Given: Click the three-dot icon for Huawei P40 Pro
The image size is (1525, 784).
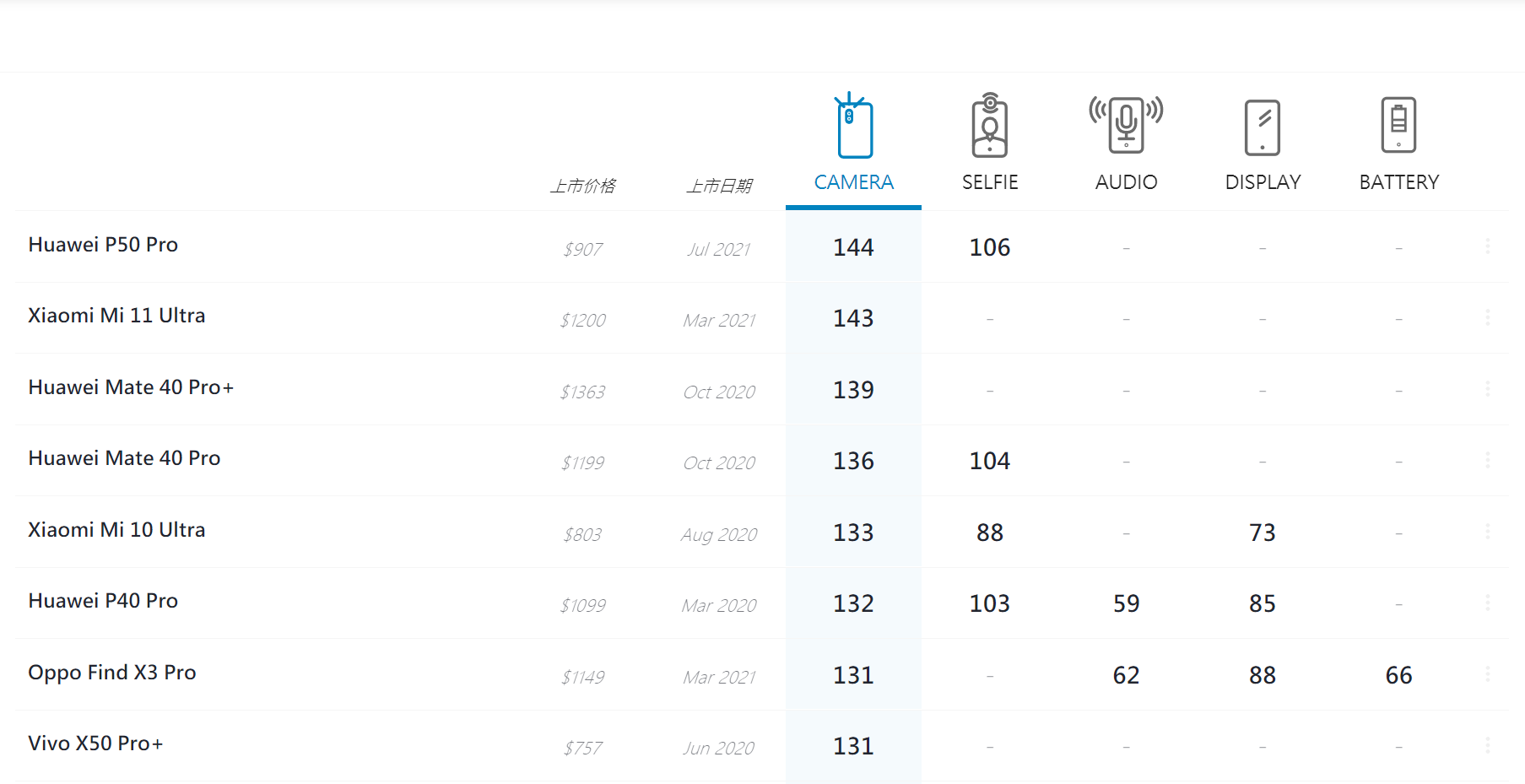Looking at the screenshot, I should pyautogui.click(x=1487, y=603).
